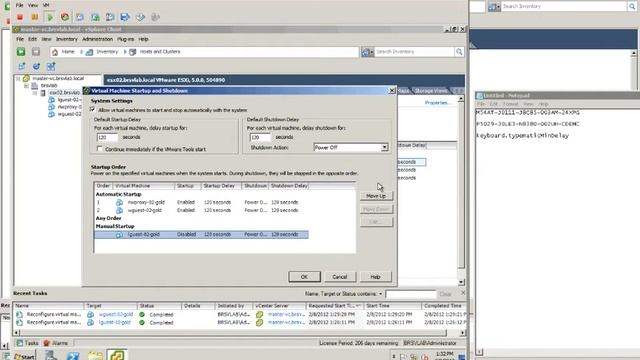The width and height of the screenshot is (640, 360).
Task: Open the Inventory menu
Action: [67, 39]
